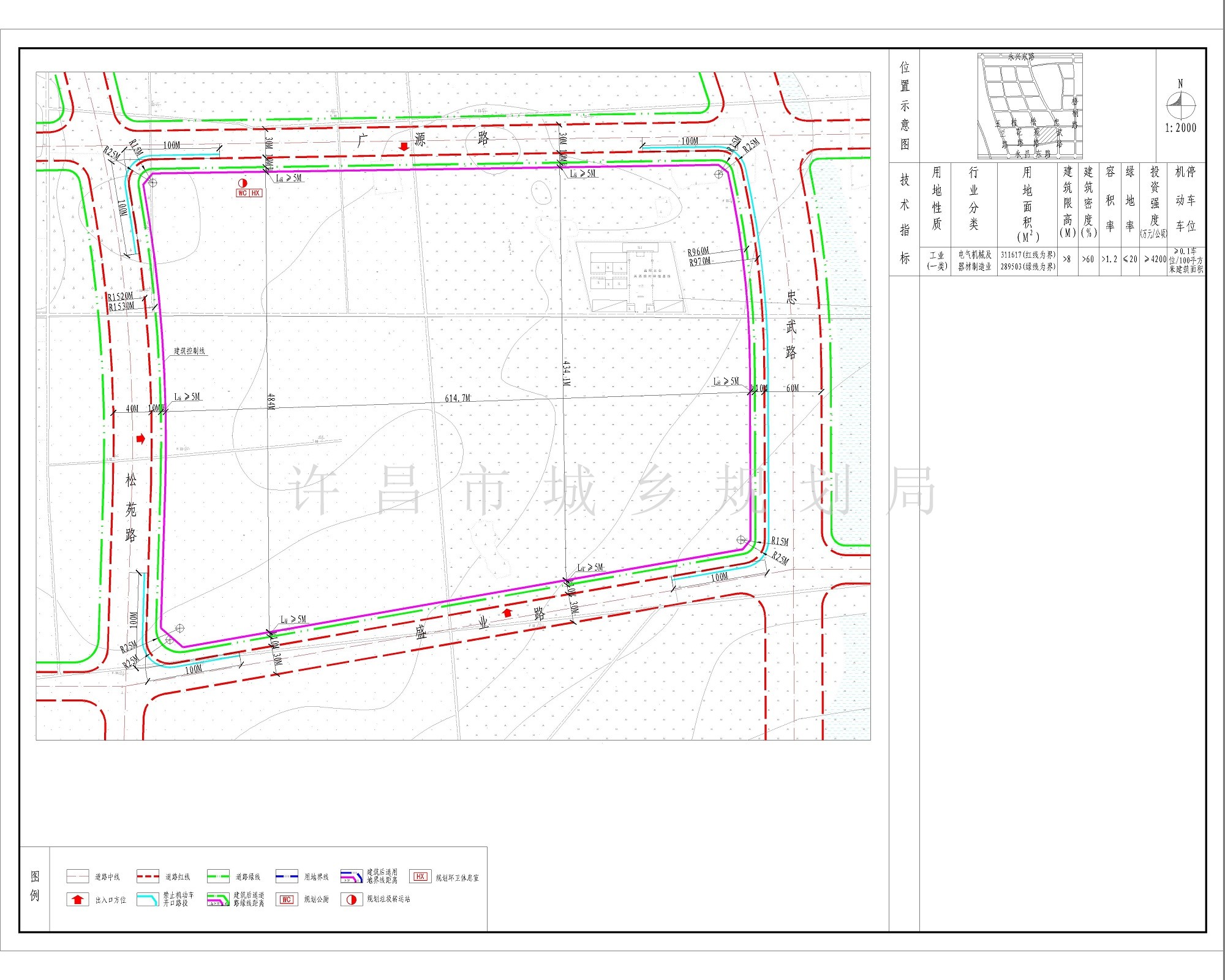Click the WC marker on the map
Screen dimensions: 1225x980
243,193
